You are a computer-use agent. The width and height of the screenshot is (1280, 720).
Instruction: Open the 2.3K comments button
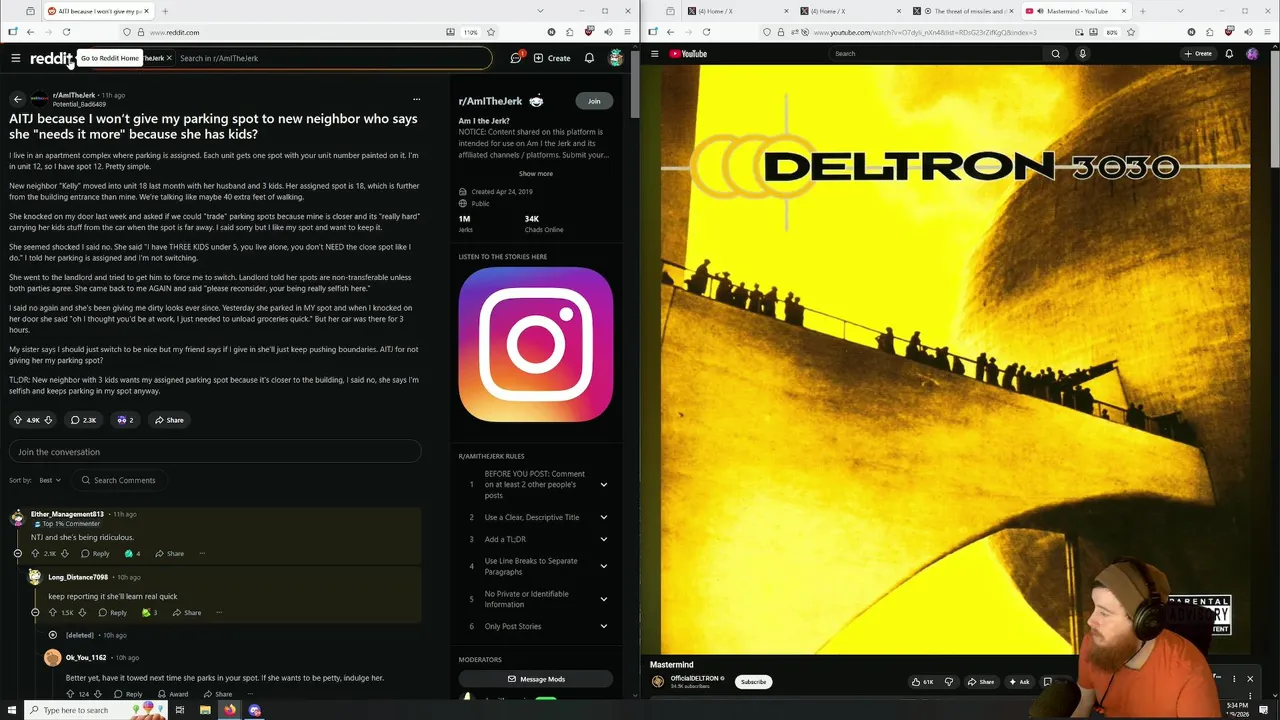(x=83, y=420)
